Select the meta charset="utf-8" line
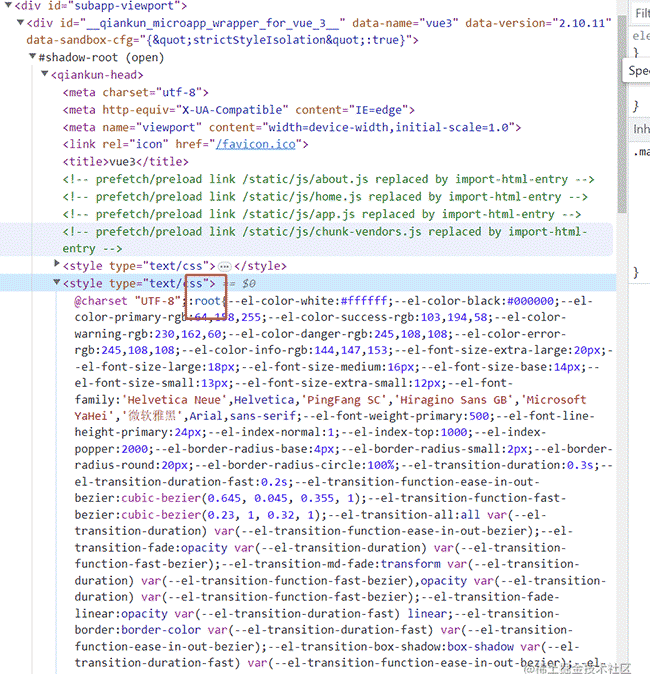The width and height of the screenshot is (650, 674). tap(136, 92)
